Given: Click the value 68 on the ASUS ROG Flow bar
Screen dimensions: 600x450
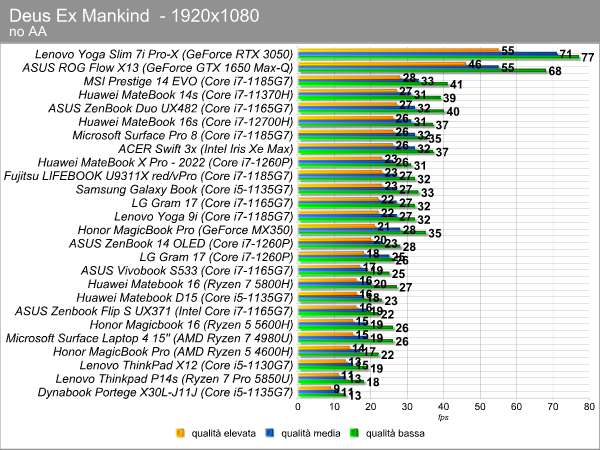Looking at the screenshot, I should pyautogui.click(x=555, y=71).
